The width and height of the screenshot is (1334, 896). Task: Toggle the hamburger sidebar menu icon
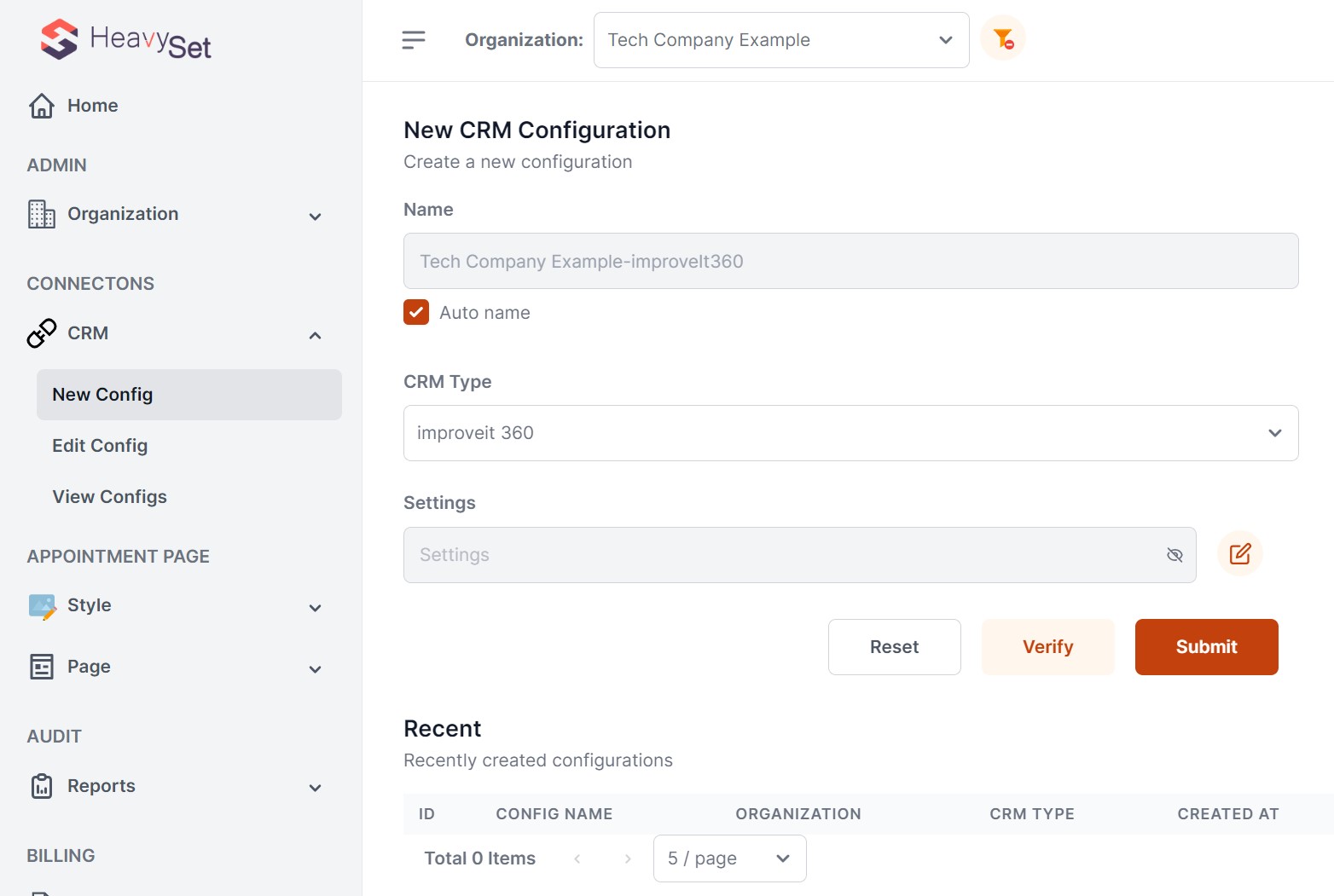pyautogui.click(x=414, y=40)
